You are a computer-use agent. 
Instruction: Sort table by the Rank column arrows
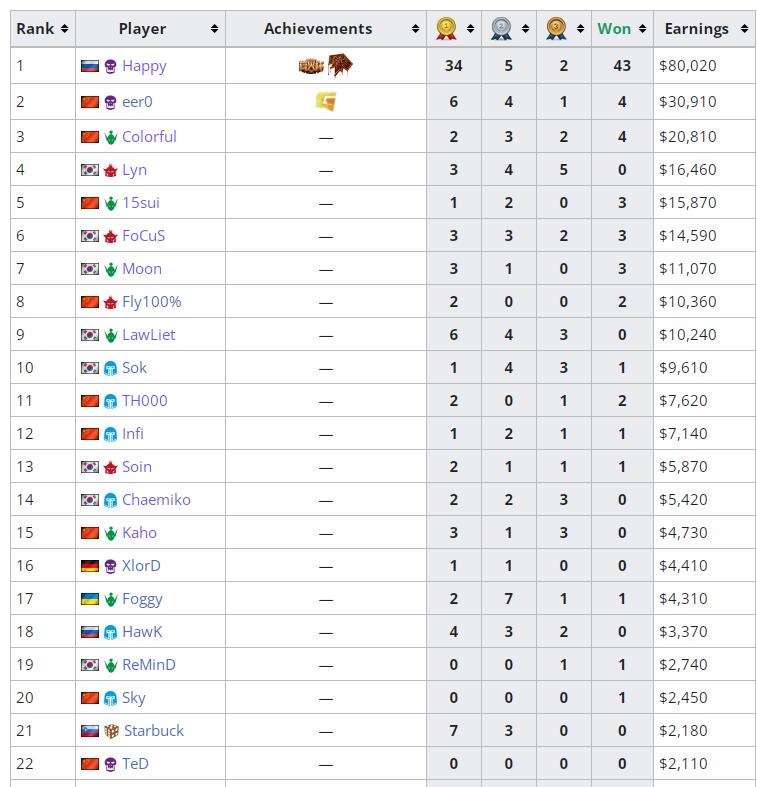tap(64, 29)
